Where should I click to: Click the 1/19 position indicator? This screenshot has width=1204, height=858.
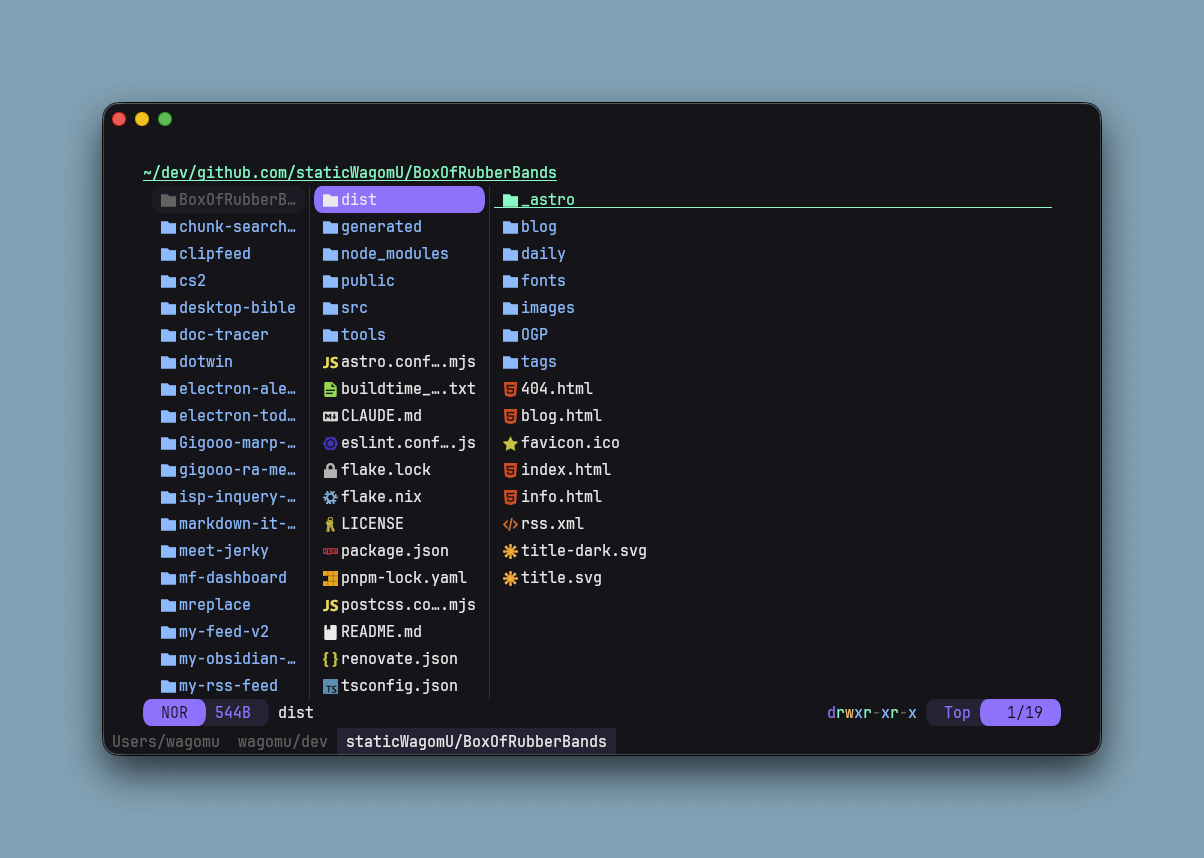click(x=1024, y=713)
